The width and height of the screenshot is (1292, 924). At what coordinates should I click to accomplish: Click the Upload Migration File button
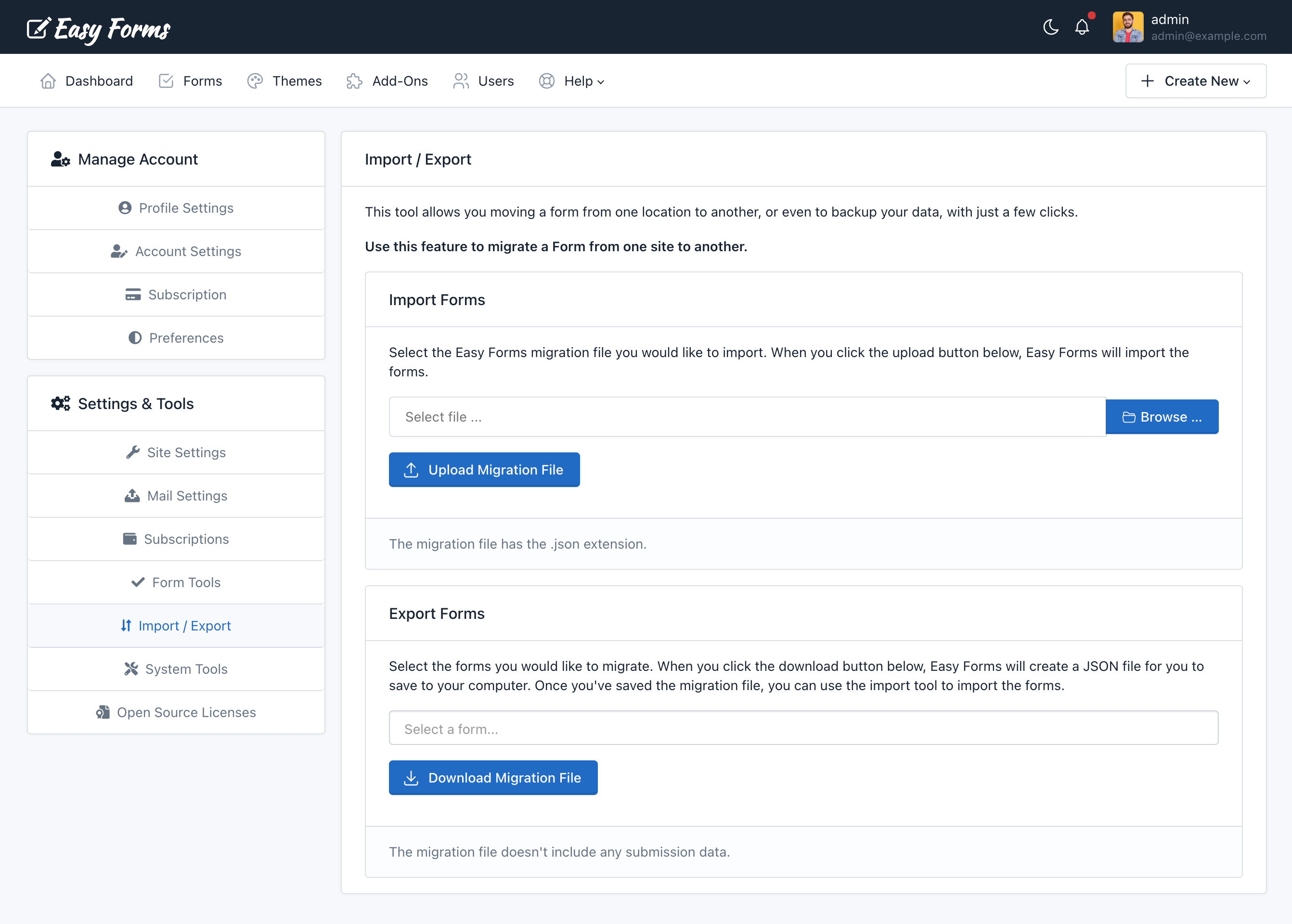click(x=484, y=469)
